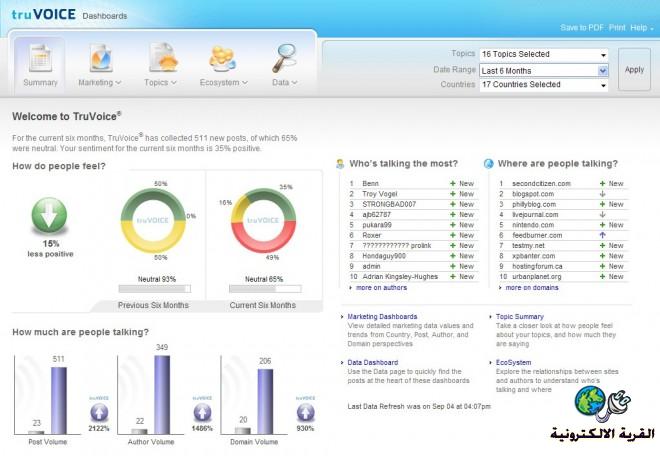This screenshot has width=660, height=456.
Task: Click the Ecosystem people icon
Action: [x=222, y=58]
